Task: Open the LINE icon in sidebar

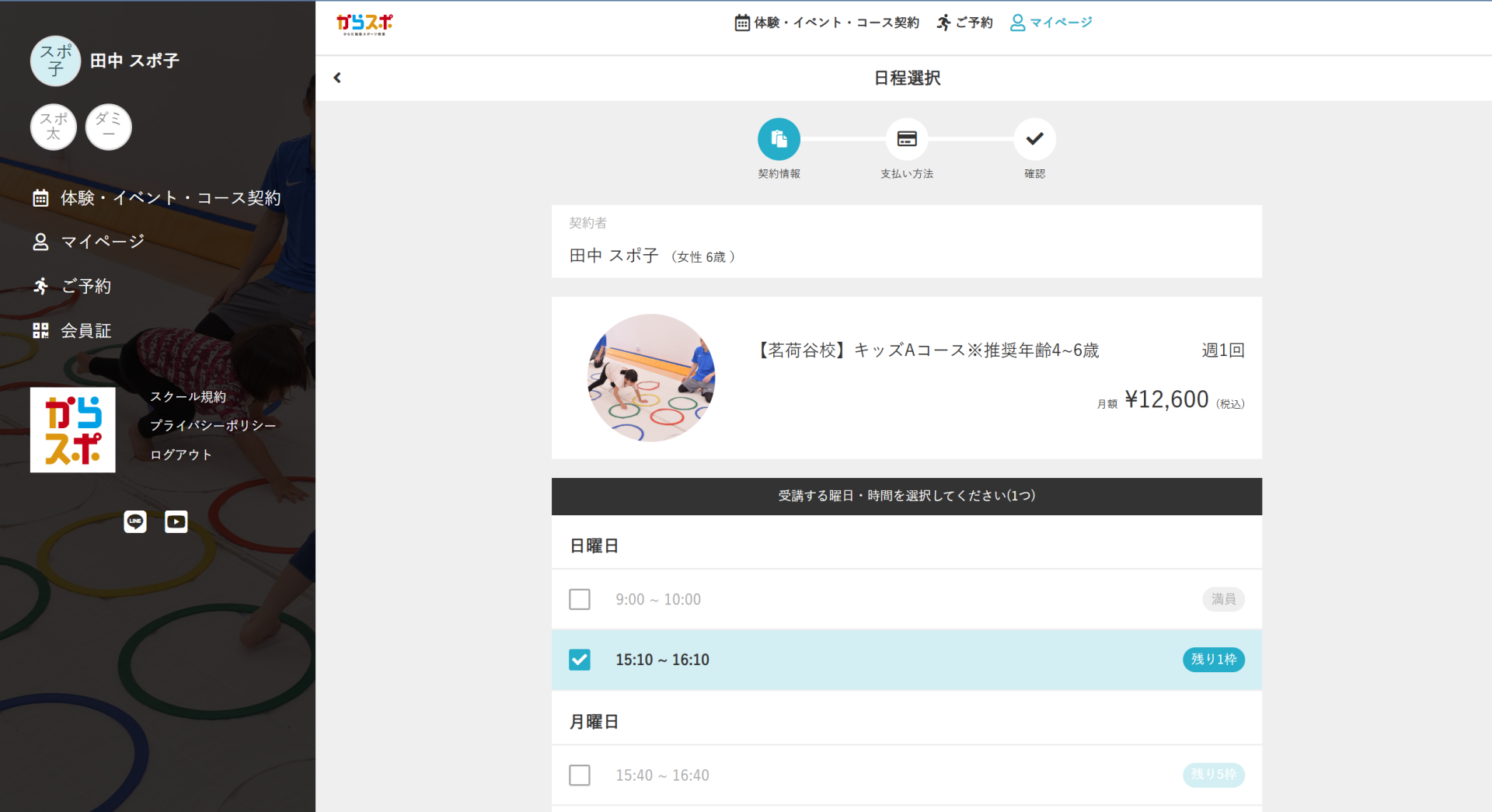Action: click(135, 521)
